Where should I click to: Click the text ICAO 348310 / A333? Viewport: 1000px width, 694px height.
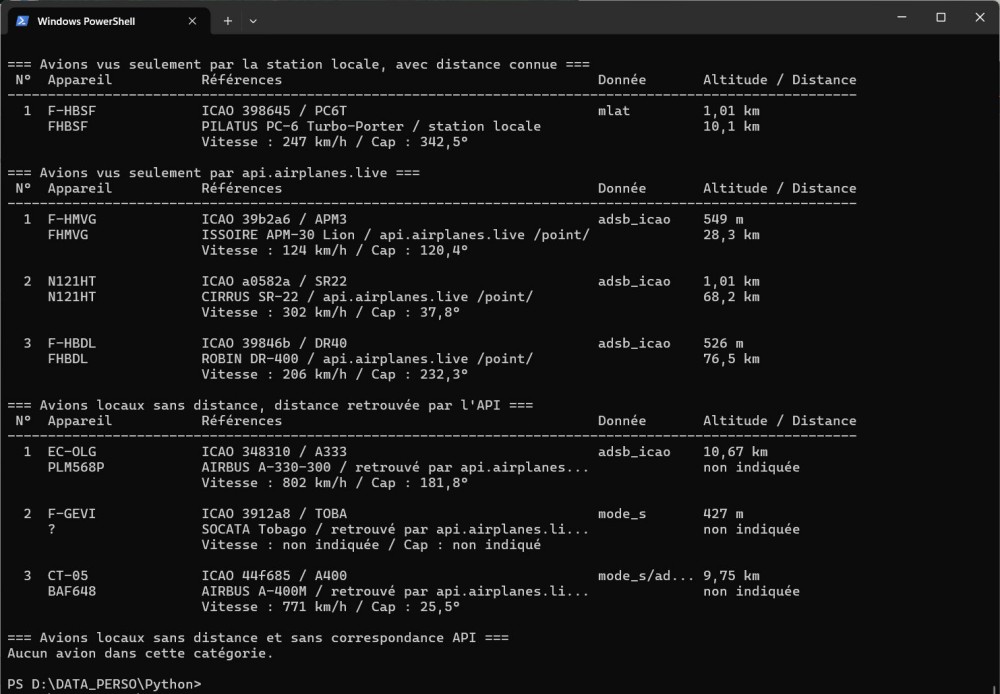tap(274, 452)
